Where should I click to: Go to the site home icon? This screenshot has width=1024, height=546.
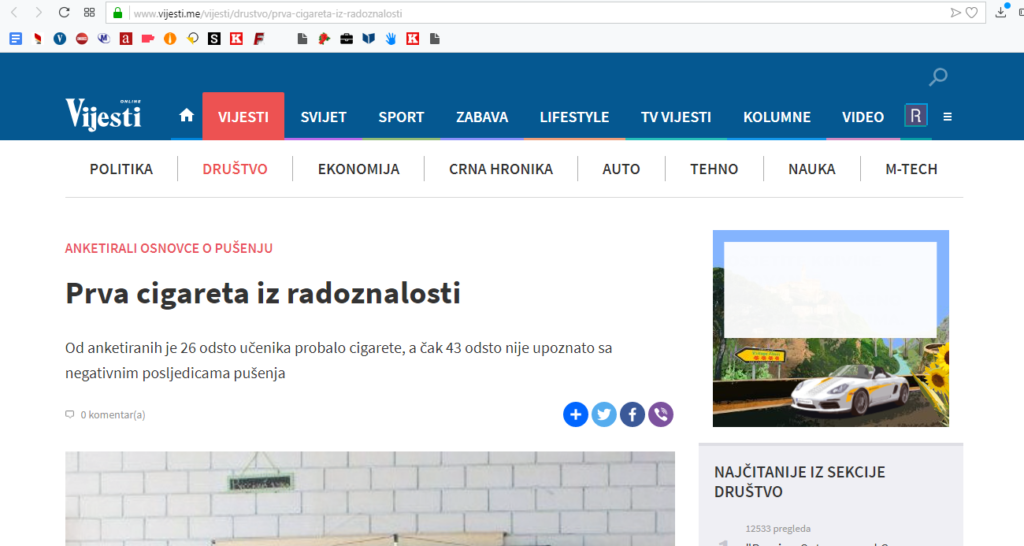pos(187,116)
